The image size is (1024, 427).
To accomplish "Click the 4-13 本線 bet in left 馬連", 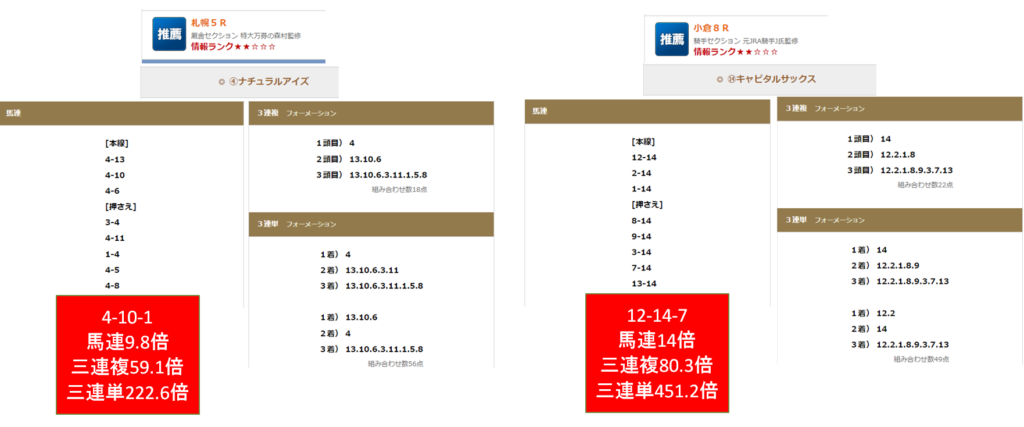I will [115, 158].
